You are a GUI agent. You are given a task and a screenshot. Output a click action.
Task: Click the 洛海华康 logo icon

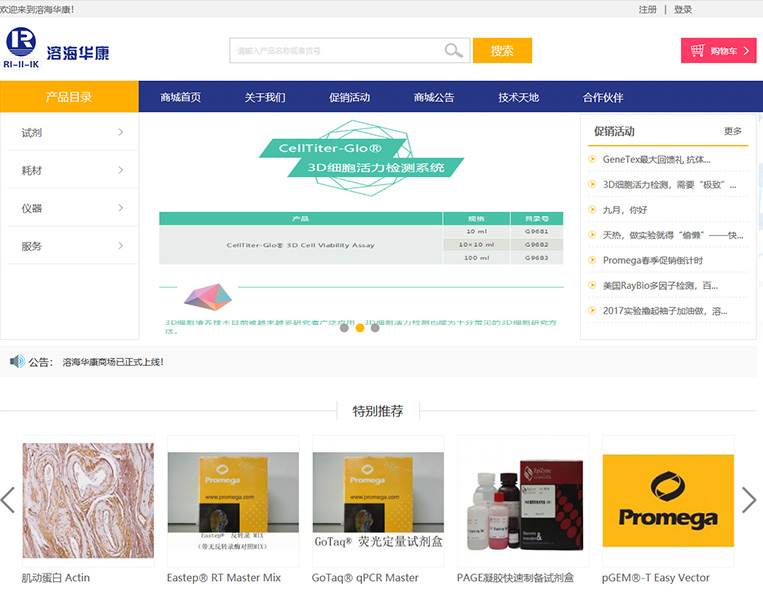(x=22, y=43)
